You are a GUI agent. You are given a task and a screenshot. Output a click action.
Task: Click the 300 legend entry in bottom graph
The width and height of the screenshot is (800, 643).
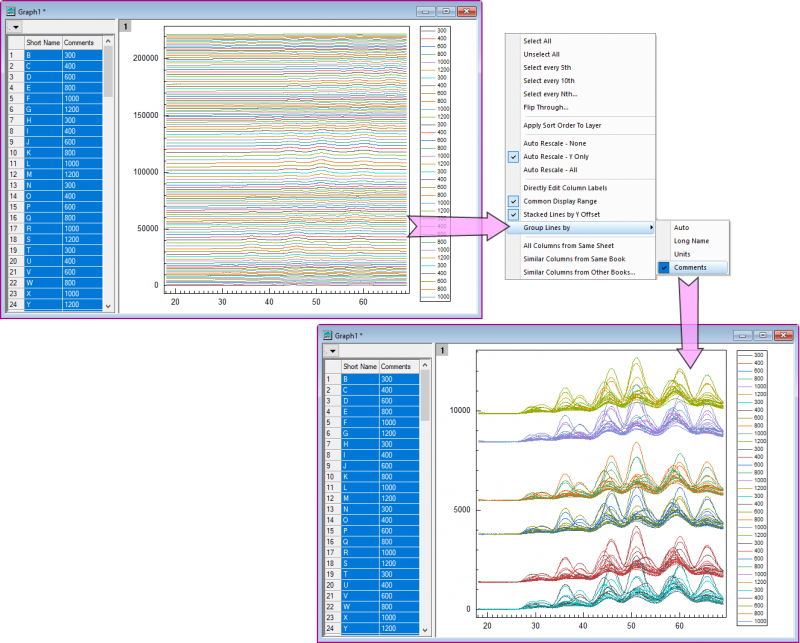point(757,353)
